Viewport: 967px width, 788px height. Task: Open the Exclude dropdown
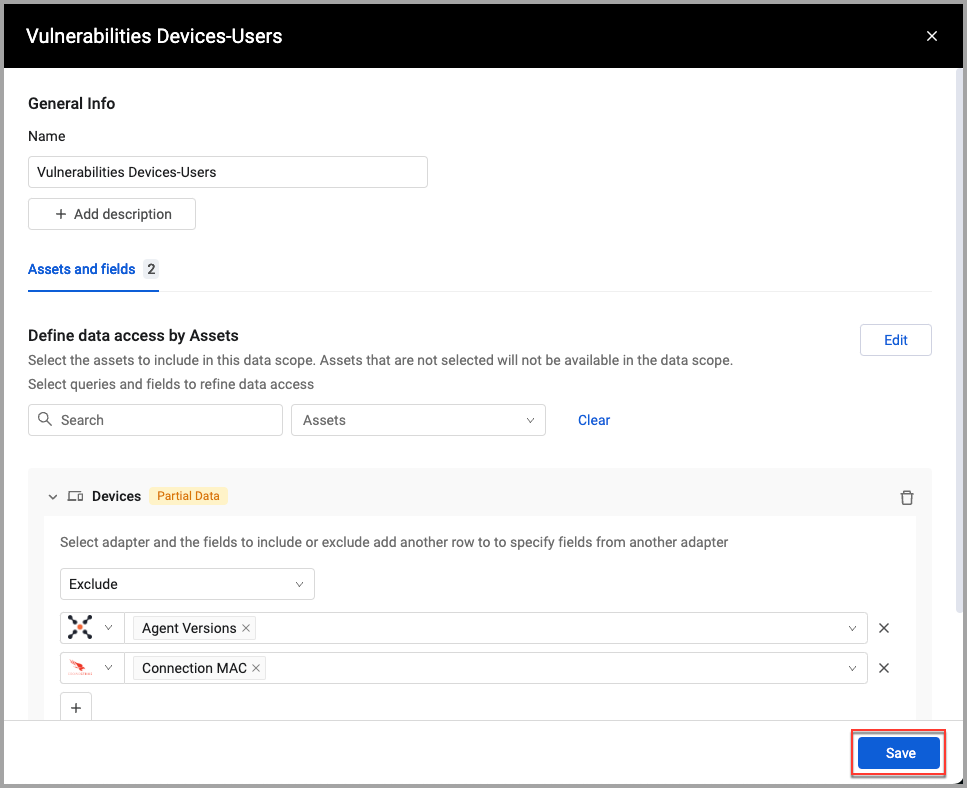[187, 584]
